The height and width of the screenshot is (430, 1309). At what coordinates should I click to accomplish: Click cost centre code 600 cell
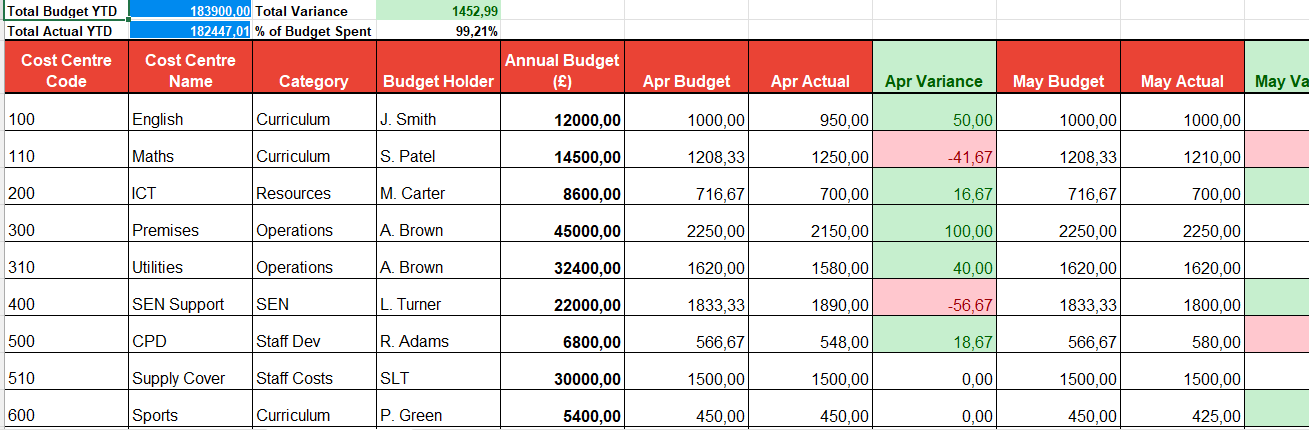tap(66, 415)
